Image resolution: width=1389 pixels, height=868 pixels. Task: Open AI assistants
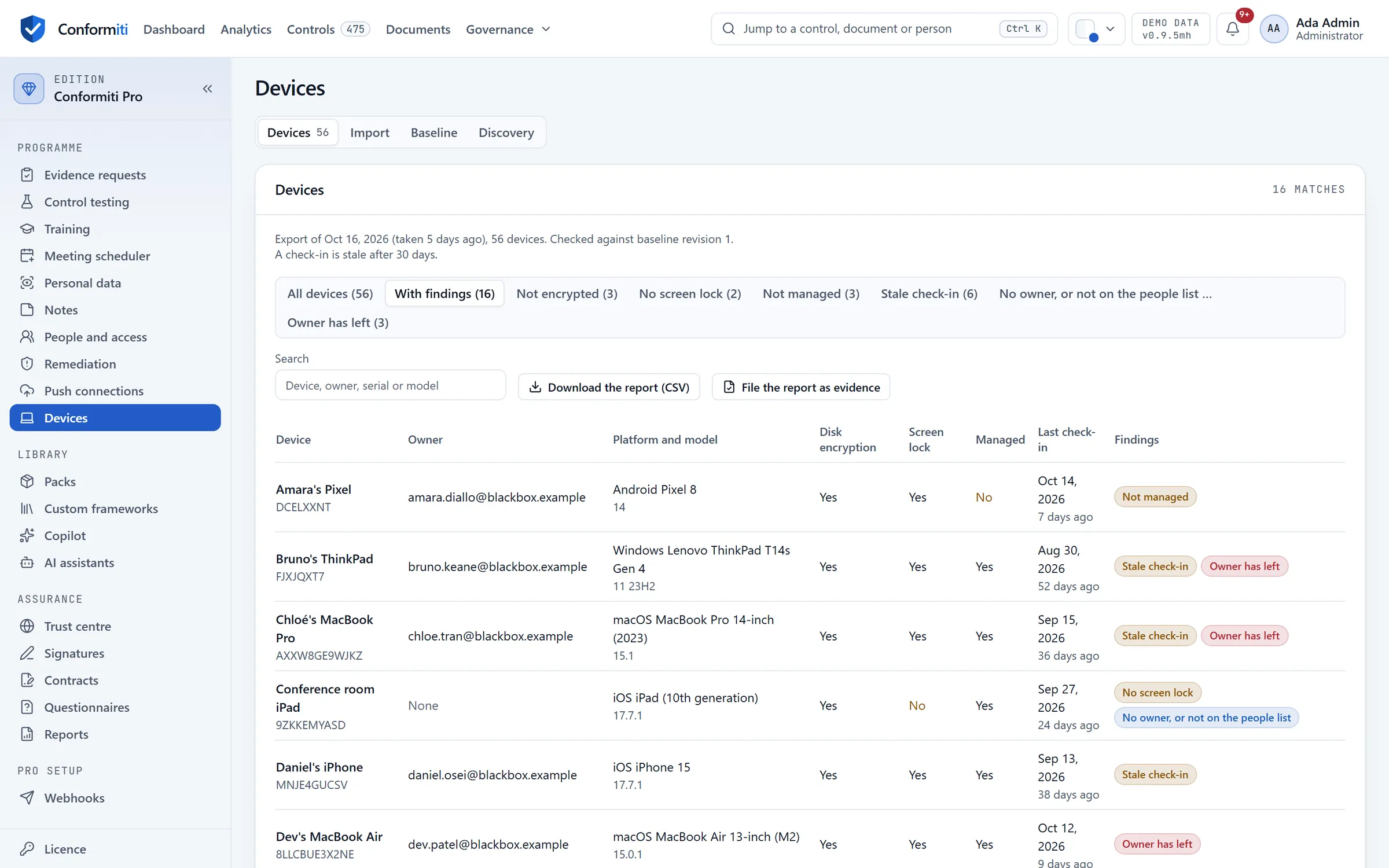(x=115, y=562)
